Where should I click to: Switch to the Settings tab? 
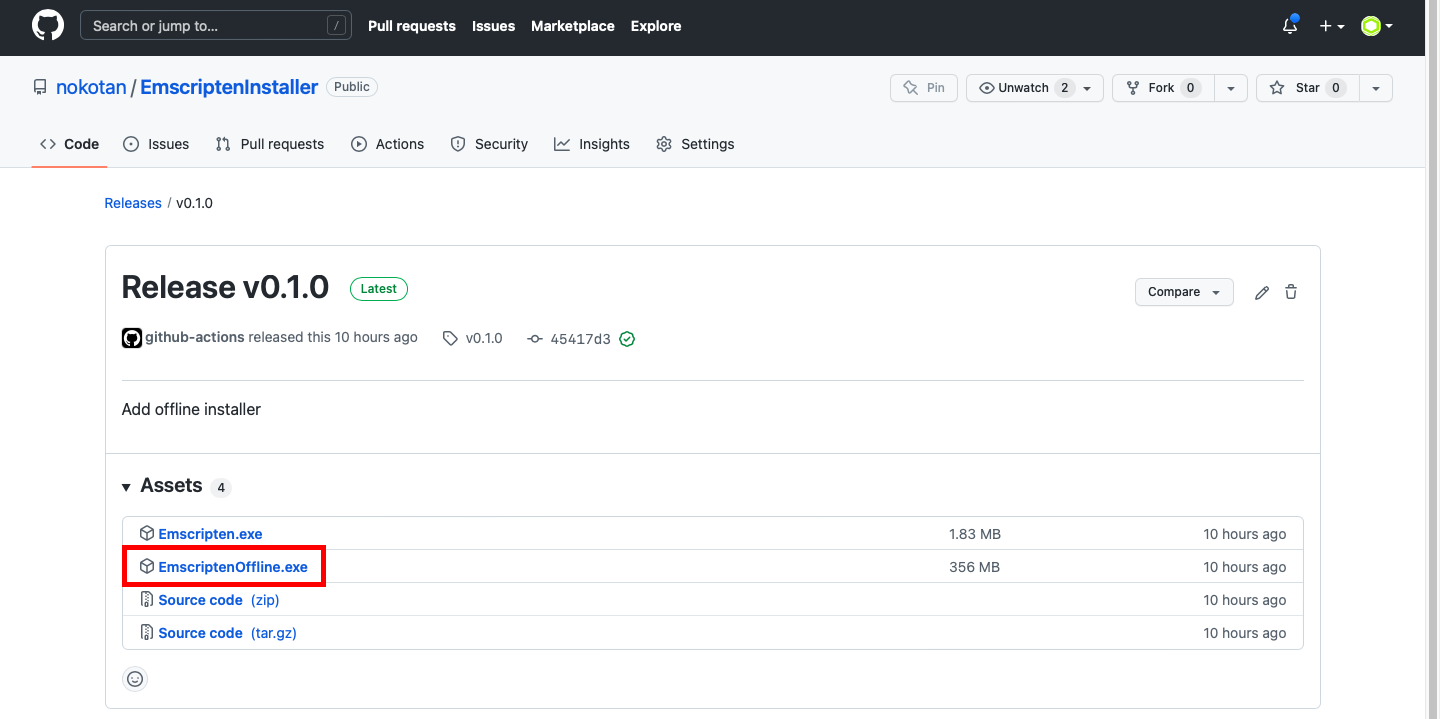[x=695, y=144]
